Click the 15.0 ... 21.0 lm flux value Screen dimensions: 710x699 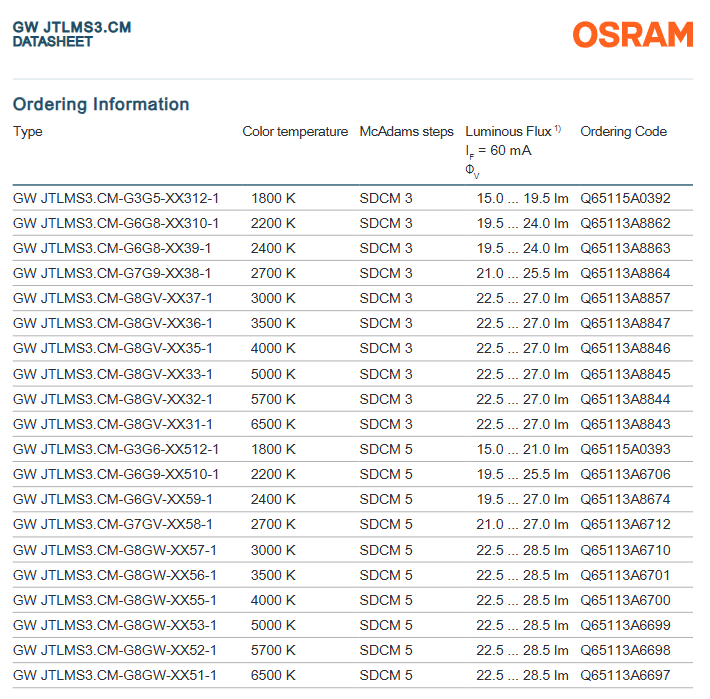(x=523, y=449)
